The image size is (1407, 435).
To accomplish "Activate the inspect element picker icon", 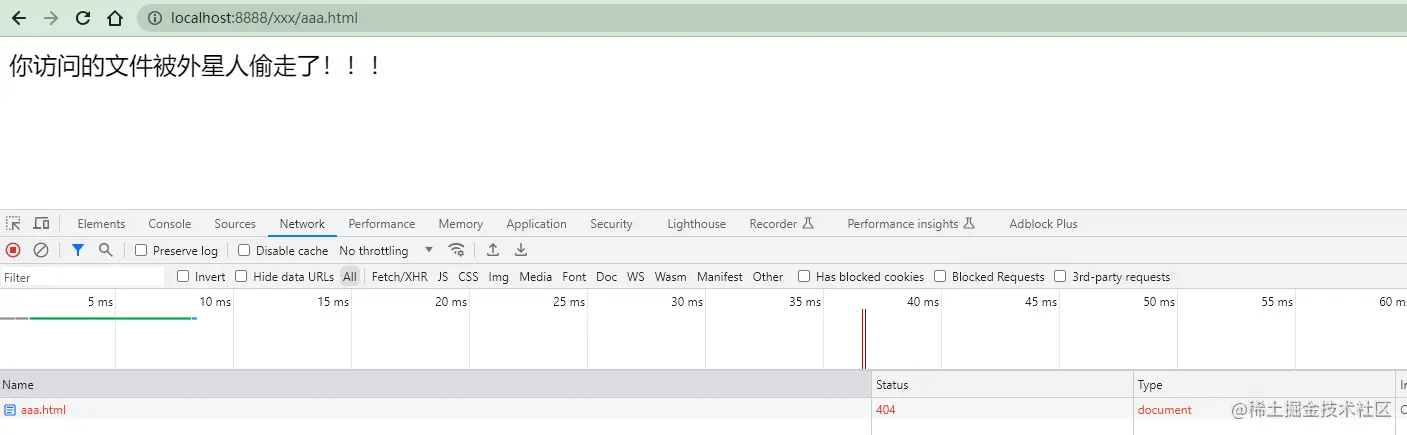I will [13, 224].
